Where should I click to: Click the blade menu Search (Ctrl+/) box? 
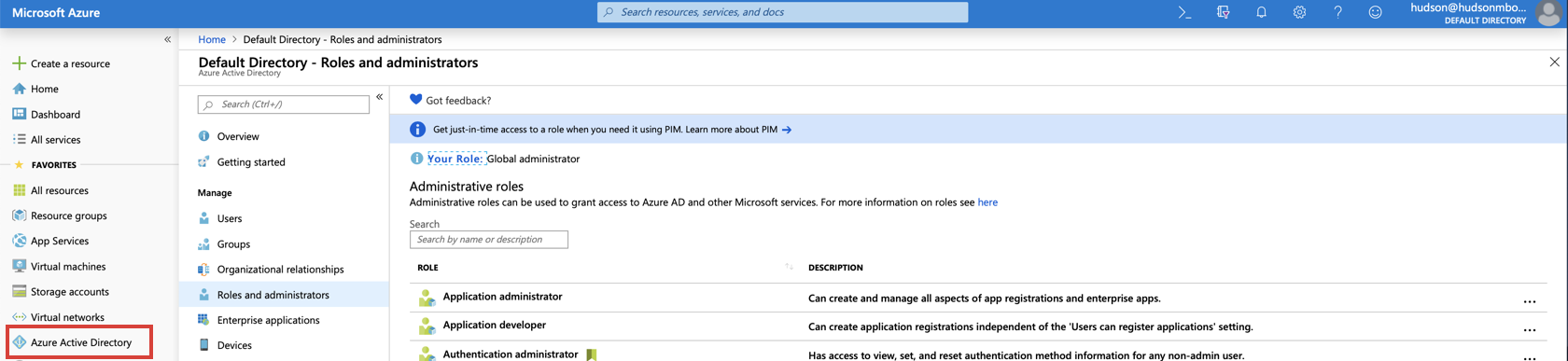click(284, 104)
